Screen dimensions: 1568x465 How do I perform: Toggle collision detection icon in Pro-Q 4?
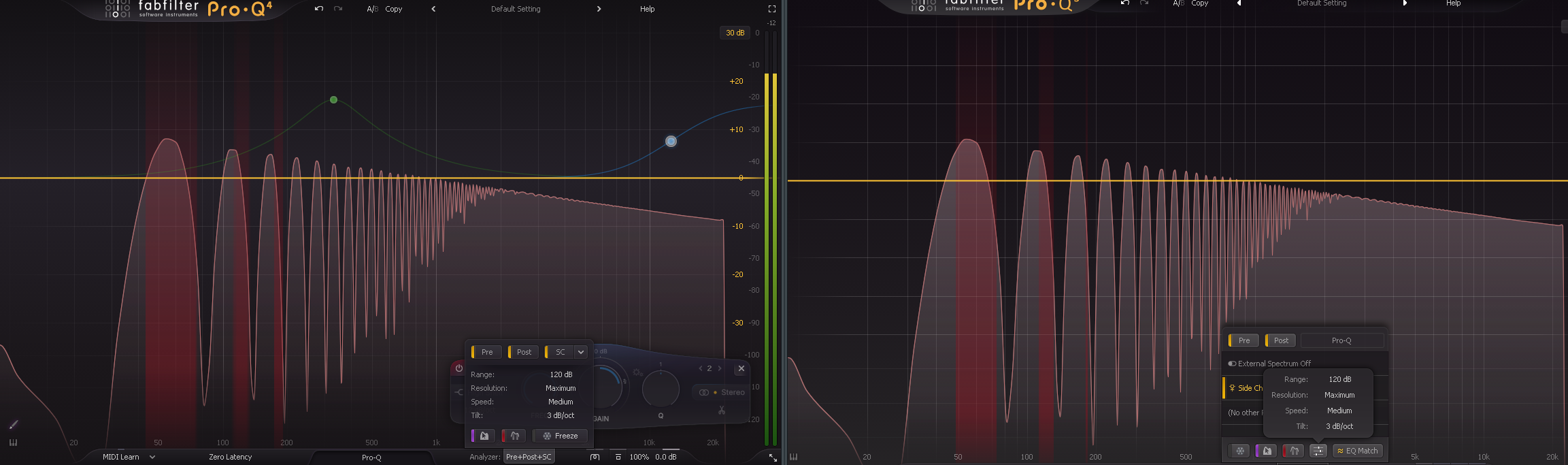(514, 436)
